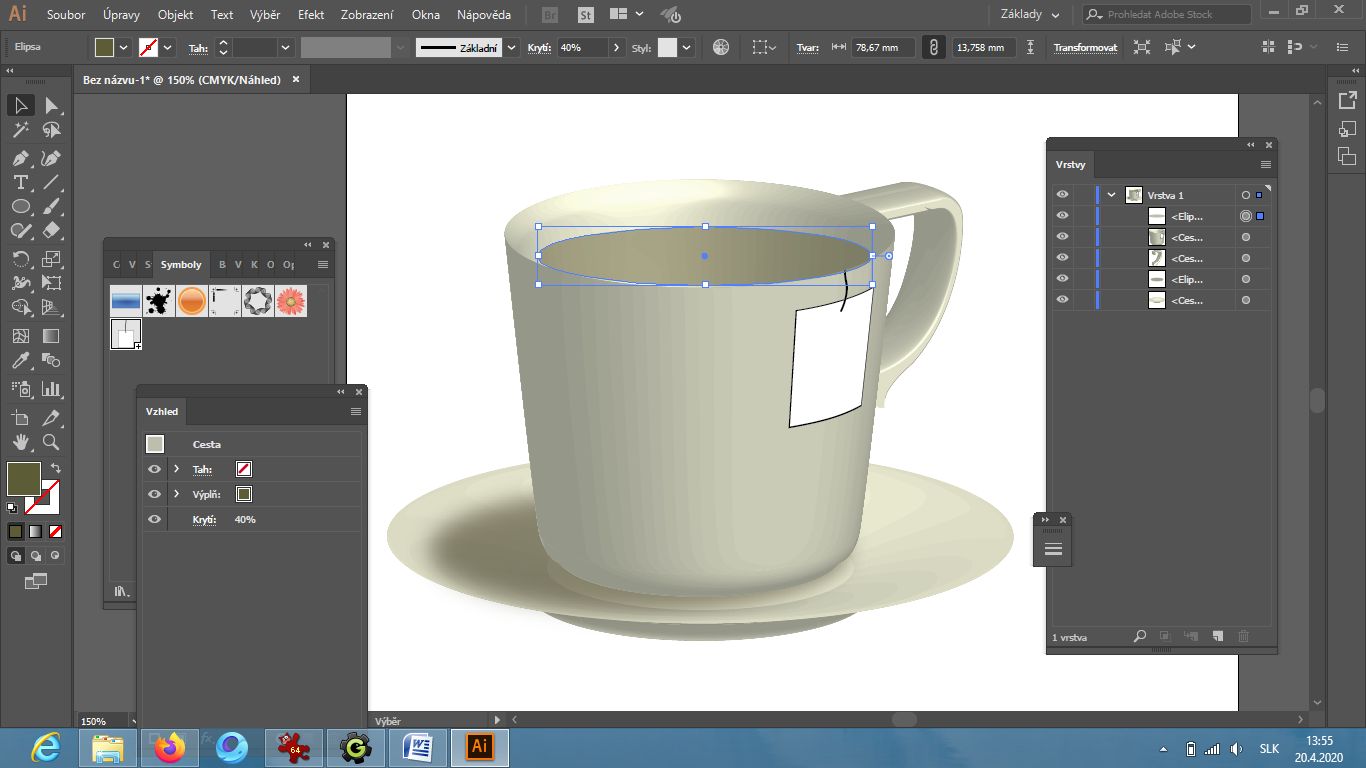Select the Pen tool
The width and height of the screenshot is (1366, 768).
point(20,158)
